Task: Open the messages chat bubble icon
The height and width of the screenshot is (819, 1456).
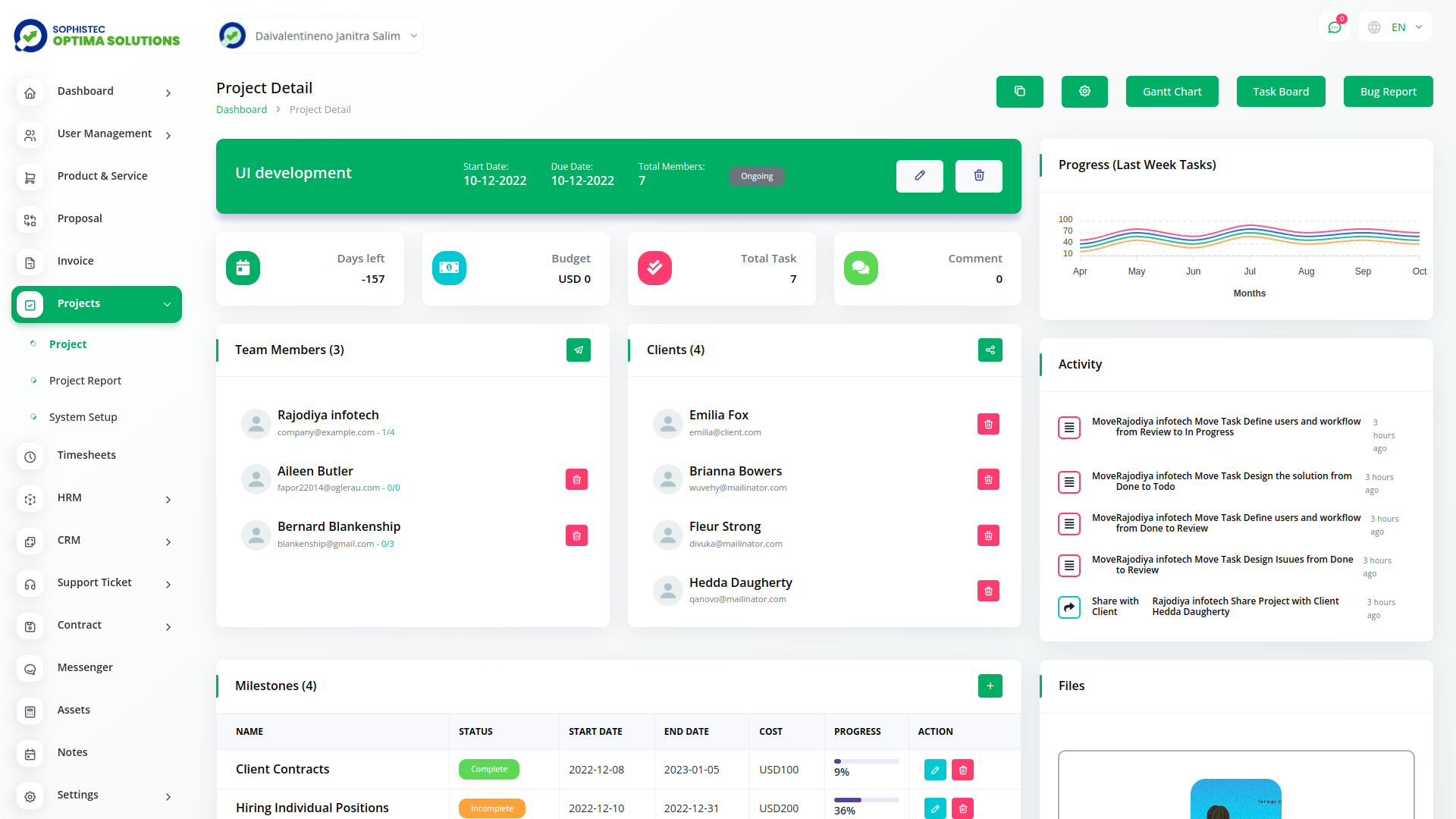Action: coord(1335,27)
